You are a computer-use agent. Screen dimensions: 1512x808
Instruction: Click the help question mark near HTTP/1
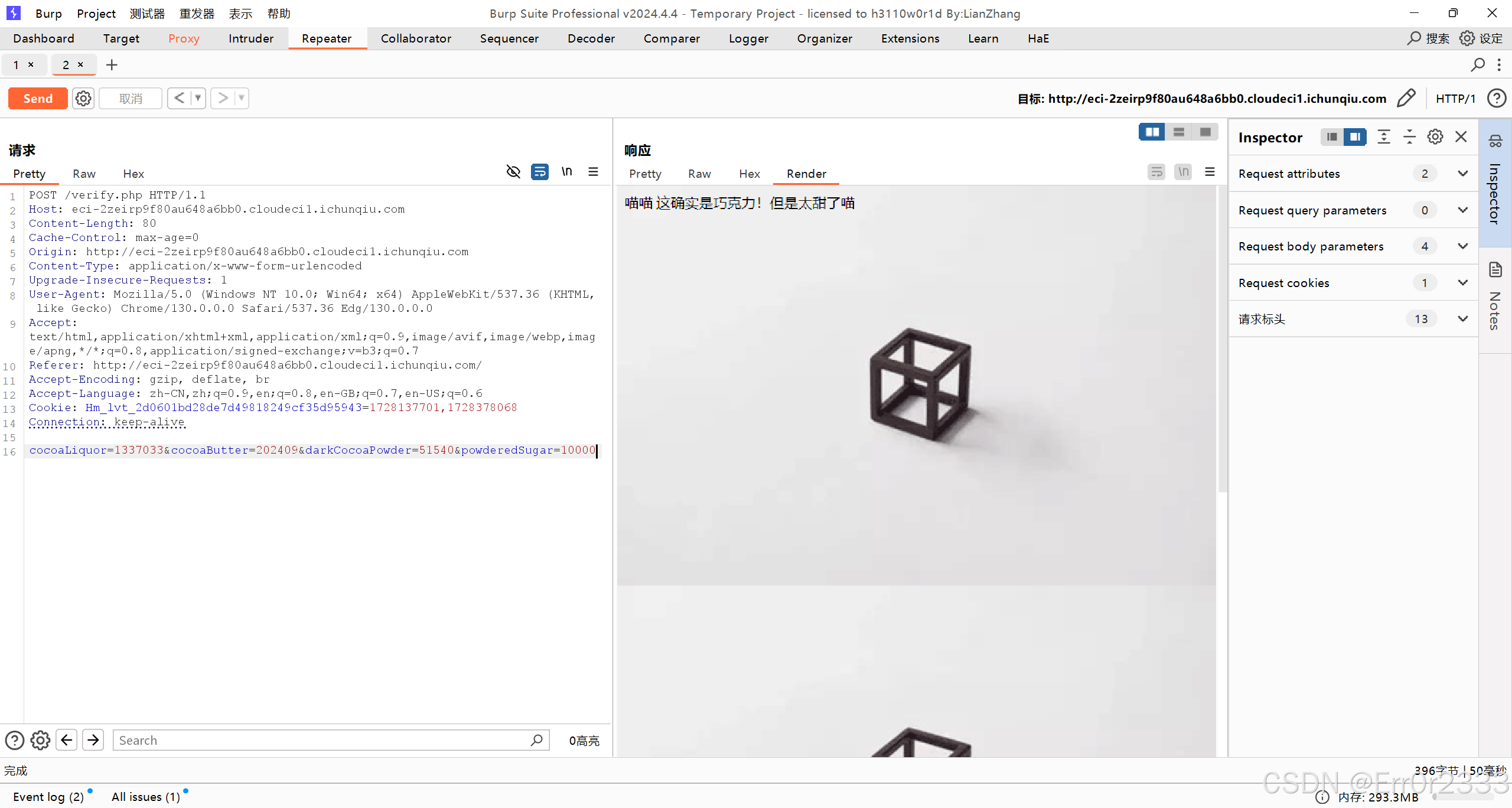tap(1497, 98)
